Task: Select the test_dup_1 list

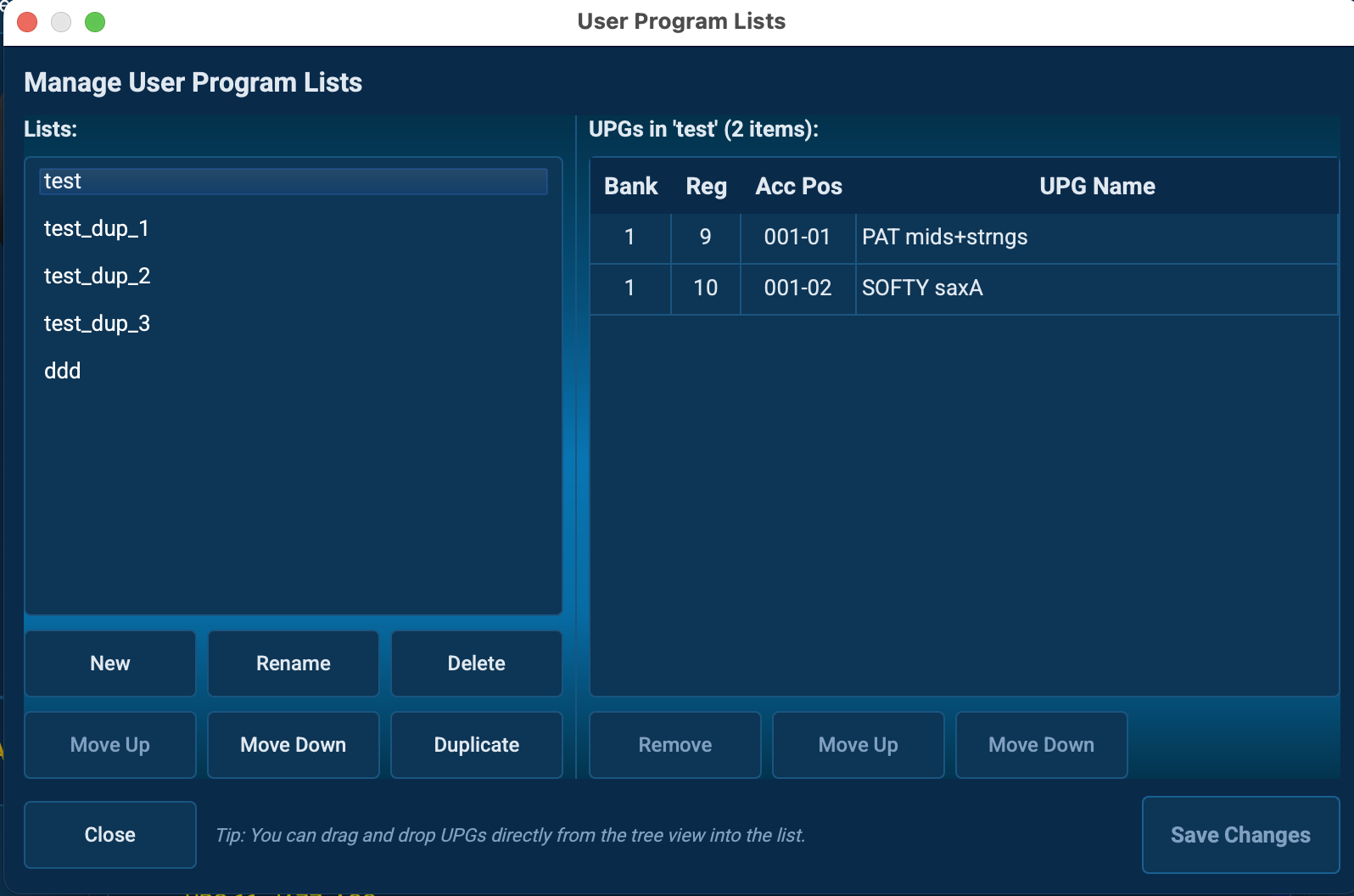Action: point(294,229)
